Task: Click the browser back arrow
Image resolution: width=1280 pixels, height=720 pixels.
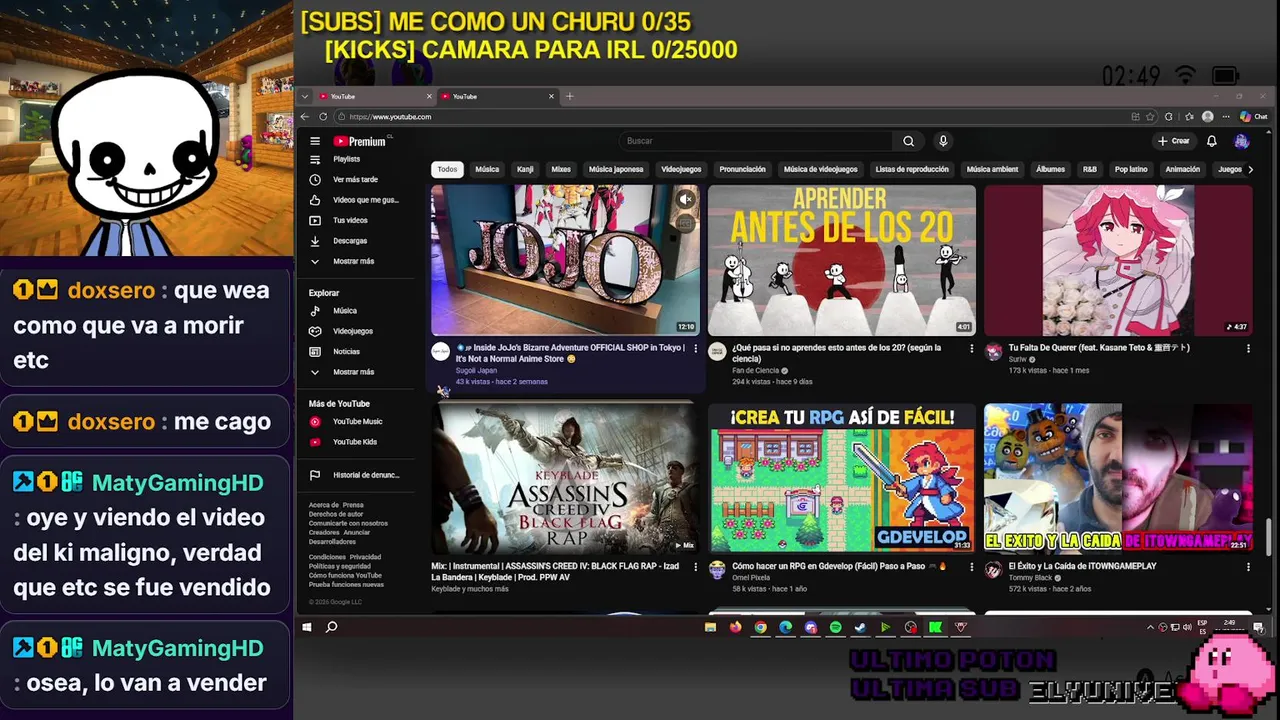Action: click(305, 117)
